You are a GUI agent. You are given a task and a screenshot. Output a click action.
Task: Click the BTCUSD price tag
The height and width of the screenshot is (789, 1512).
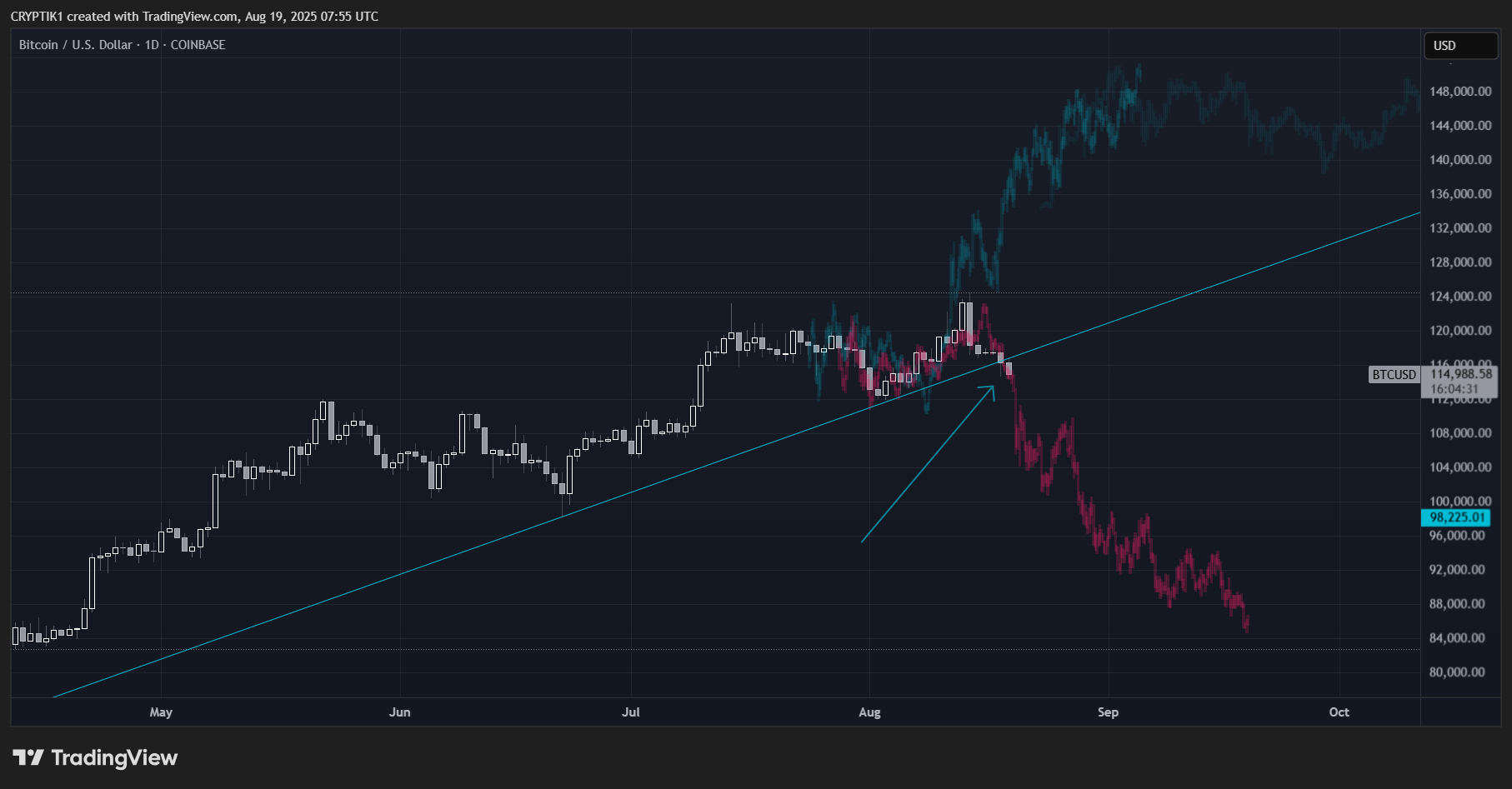1394,375
